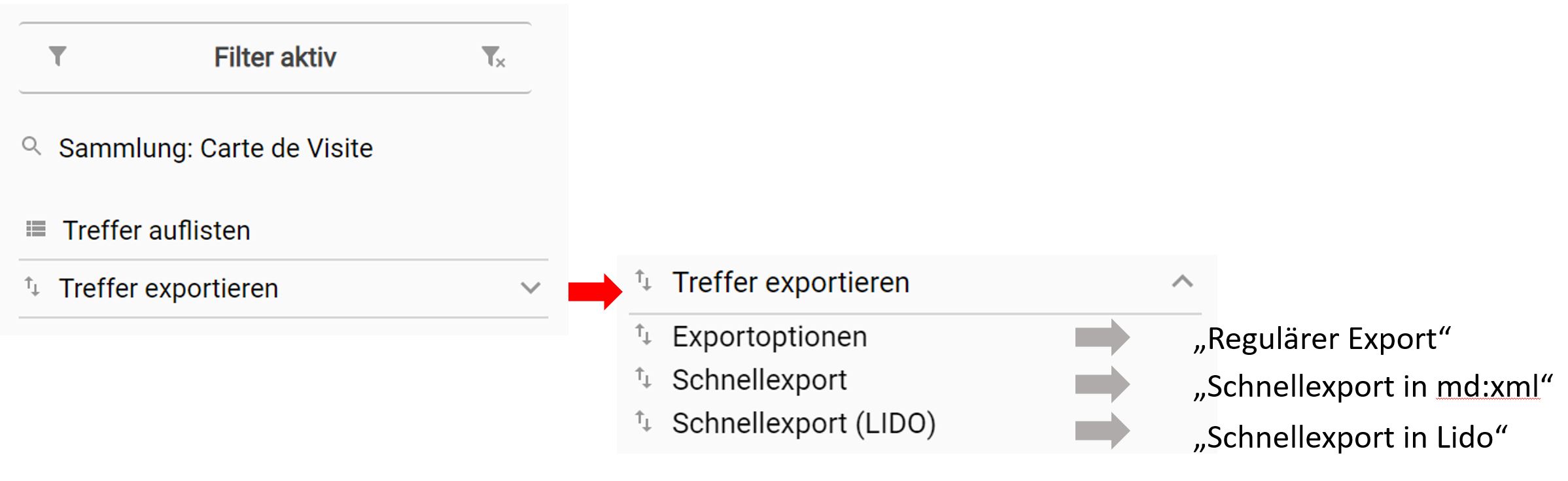
Task: Click the Sammlung: Carte de Visite filter
Action: point(215,148)
